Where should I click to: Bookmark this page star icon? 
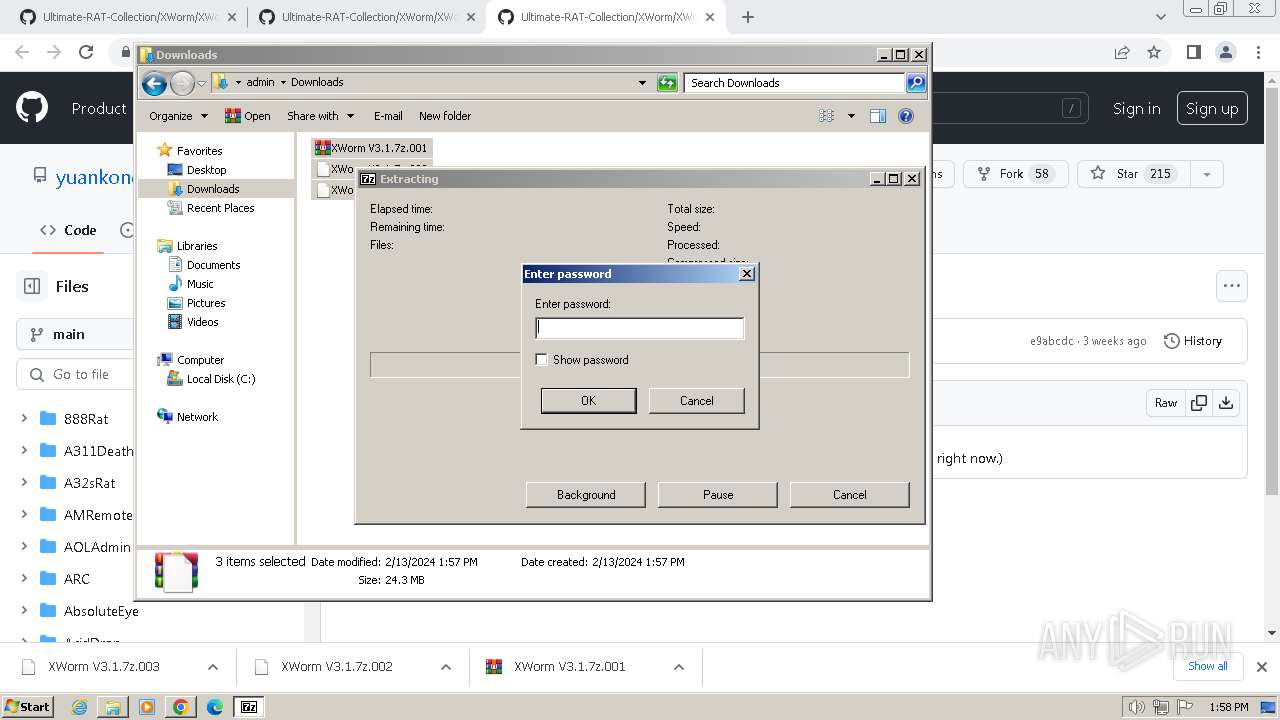tap(1154, 53)
